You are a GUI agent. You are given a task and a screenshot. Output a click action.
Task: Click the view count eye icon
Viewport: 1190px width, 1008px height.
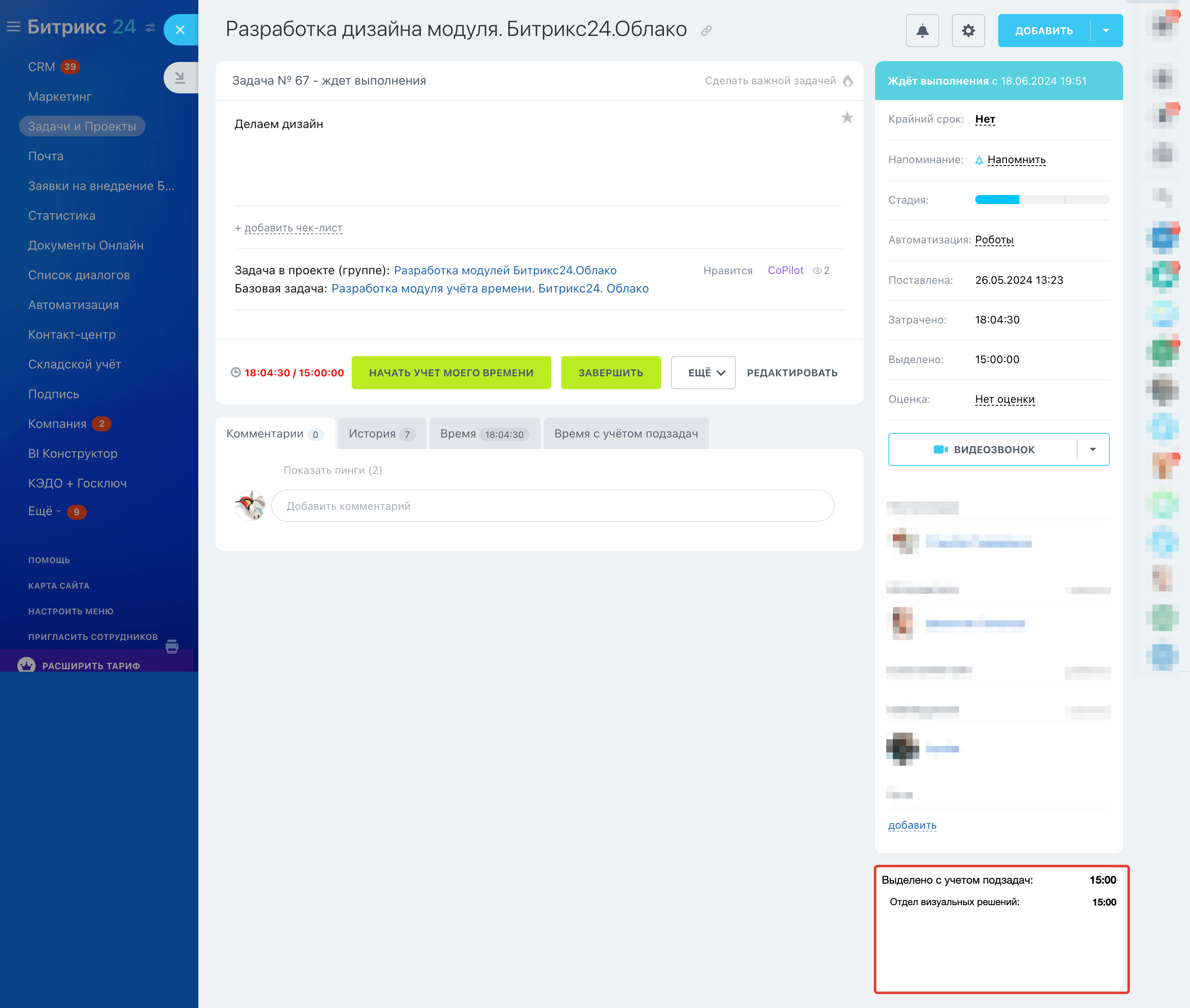817,270
